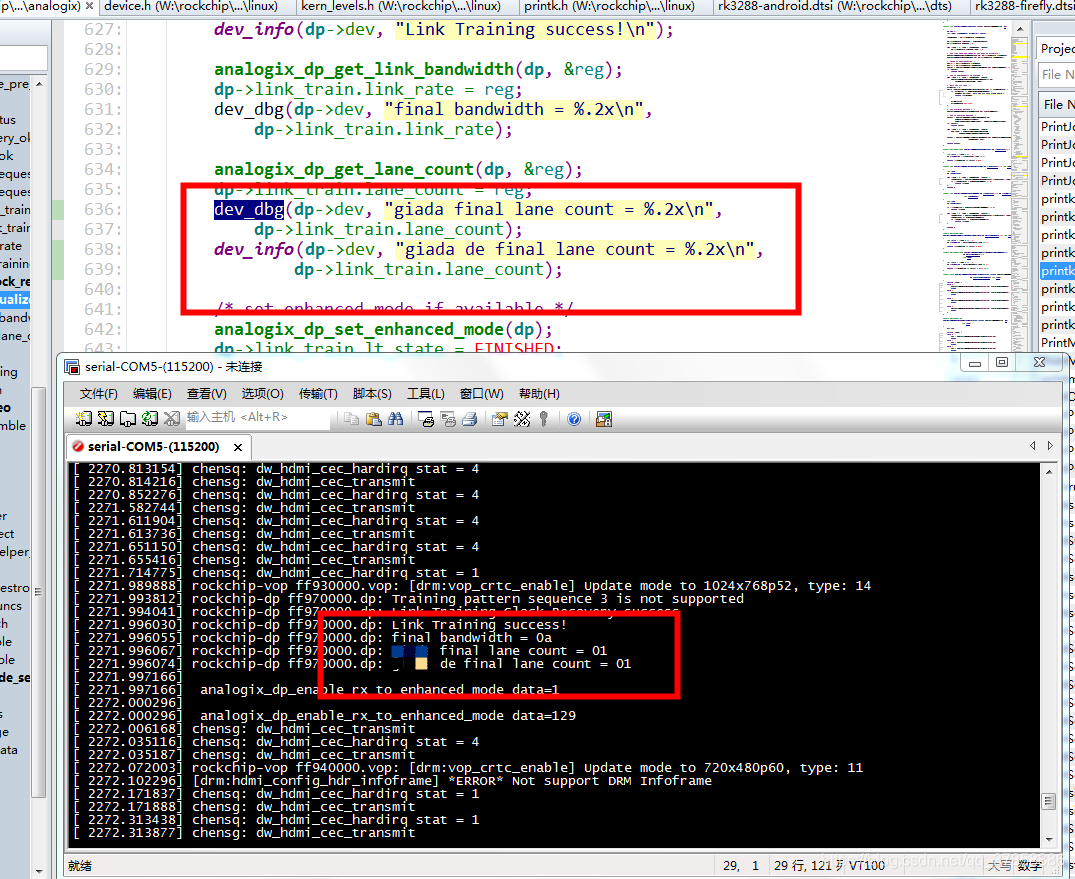Open the 脚本(S) menu

(x=372, y=393)
